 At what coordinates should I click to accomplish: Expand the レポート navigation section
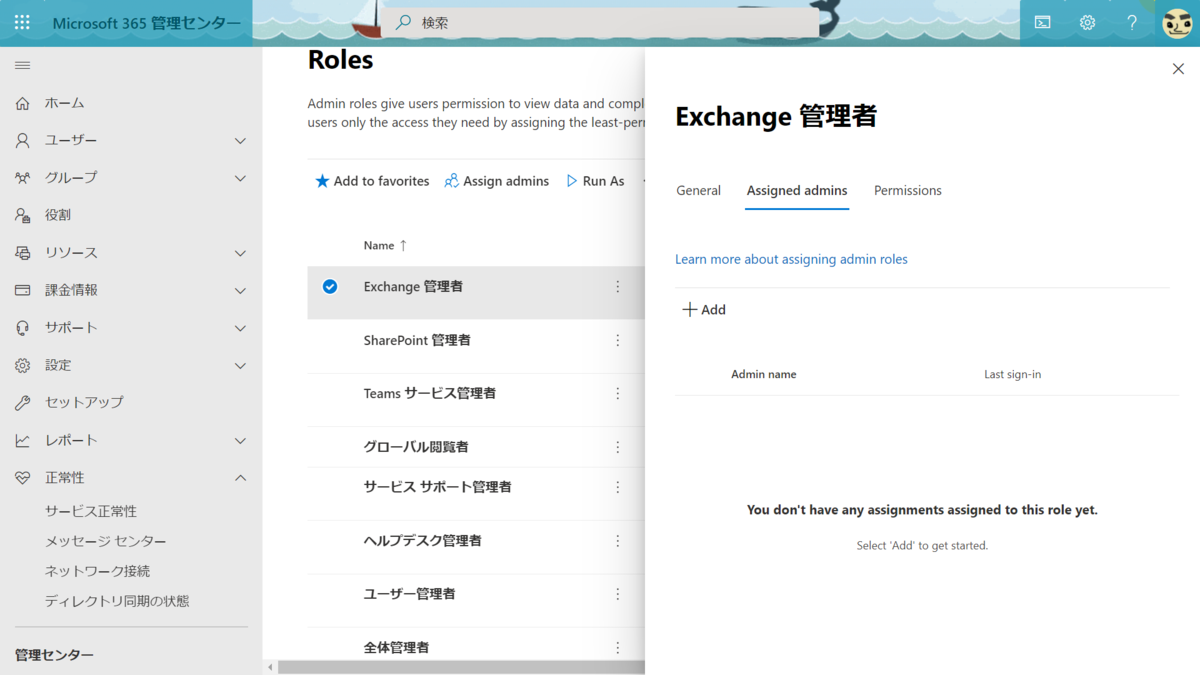(x=240, y=440)
